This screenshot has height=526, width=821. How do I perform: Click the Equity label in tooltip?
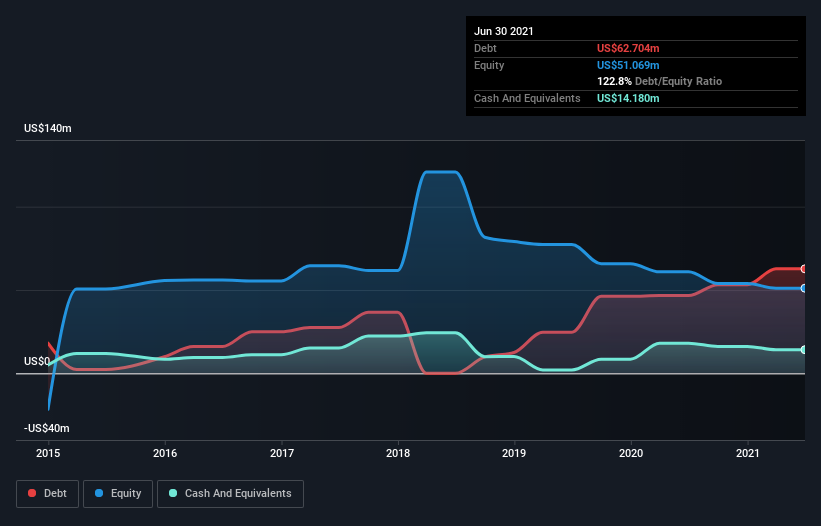coord(489,65)
